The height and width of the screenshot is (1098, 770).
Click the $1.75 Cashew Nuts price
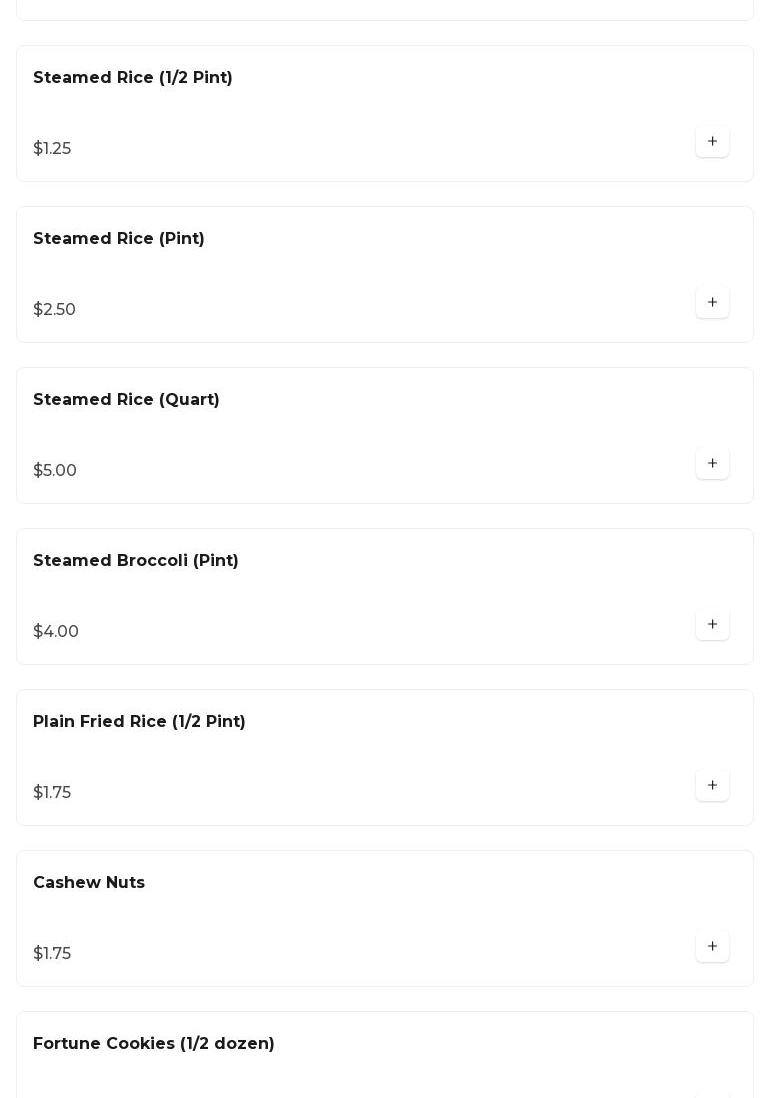pos(52,954)
